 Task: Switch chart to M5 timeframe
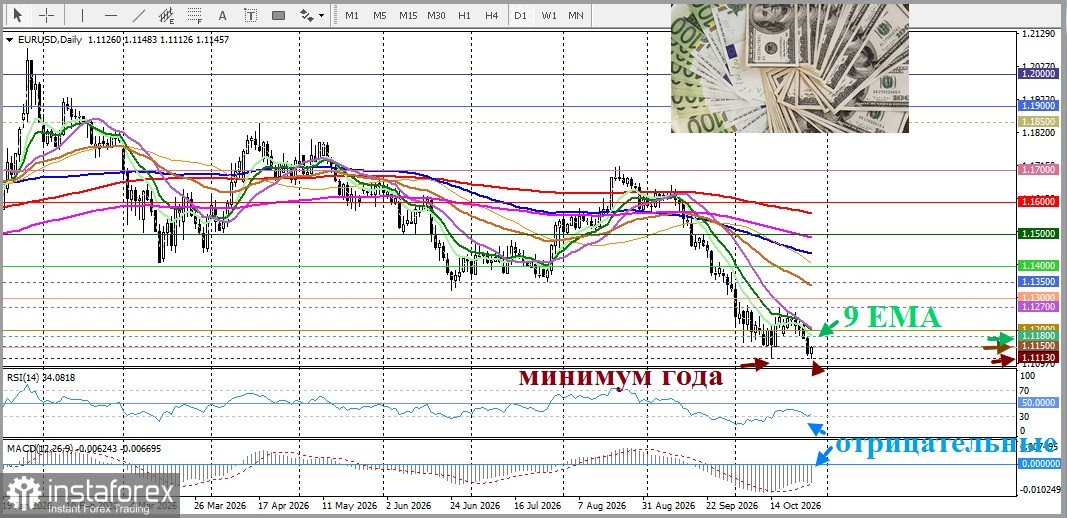[380, 15]
